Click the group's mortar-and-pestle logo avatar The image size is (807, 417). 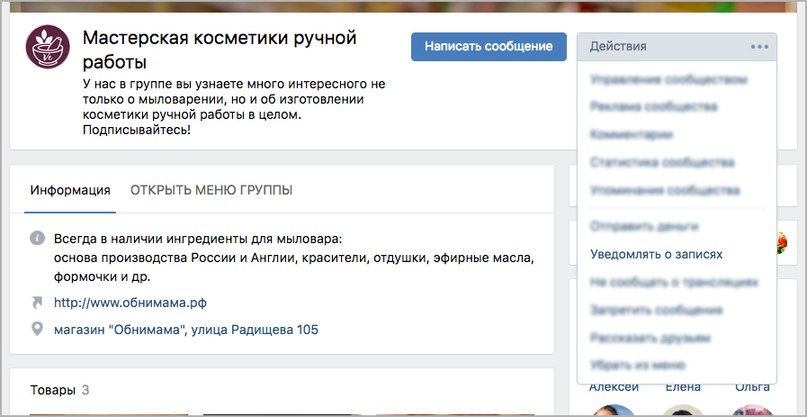pos(47,46)
